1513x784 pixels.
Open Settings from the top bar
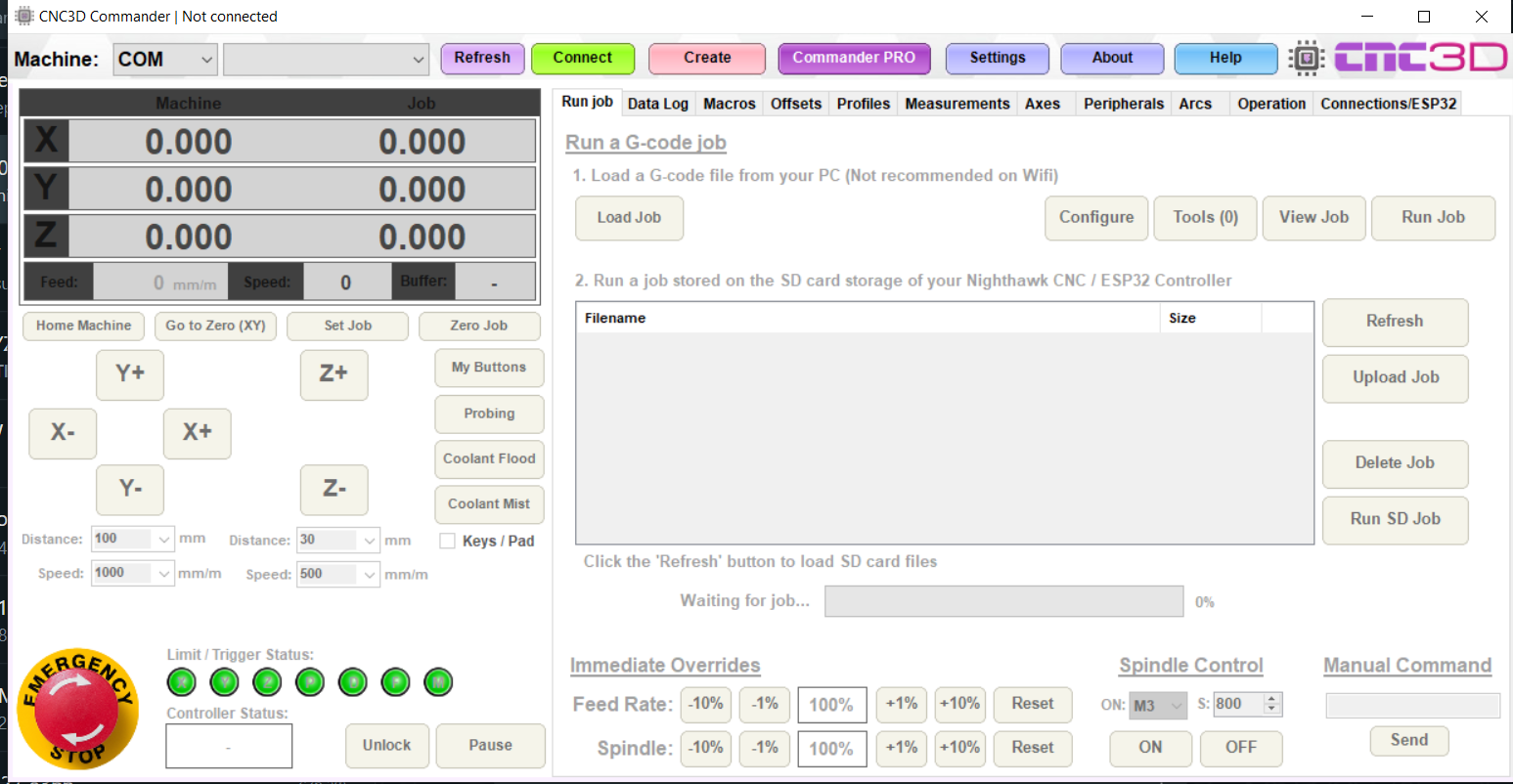(x=998, y=58)
